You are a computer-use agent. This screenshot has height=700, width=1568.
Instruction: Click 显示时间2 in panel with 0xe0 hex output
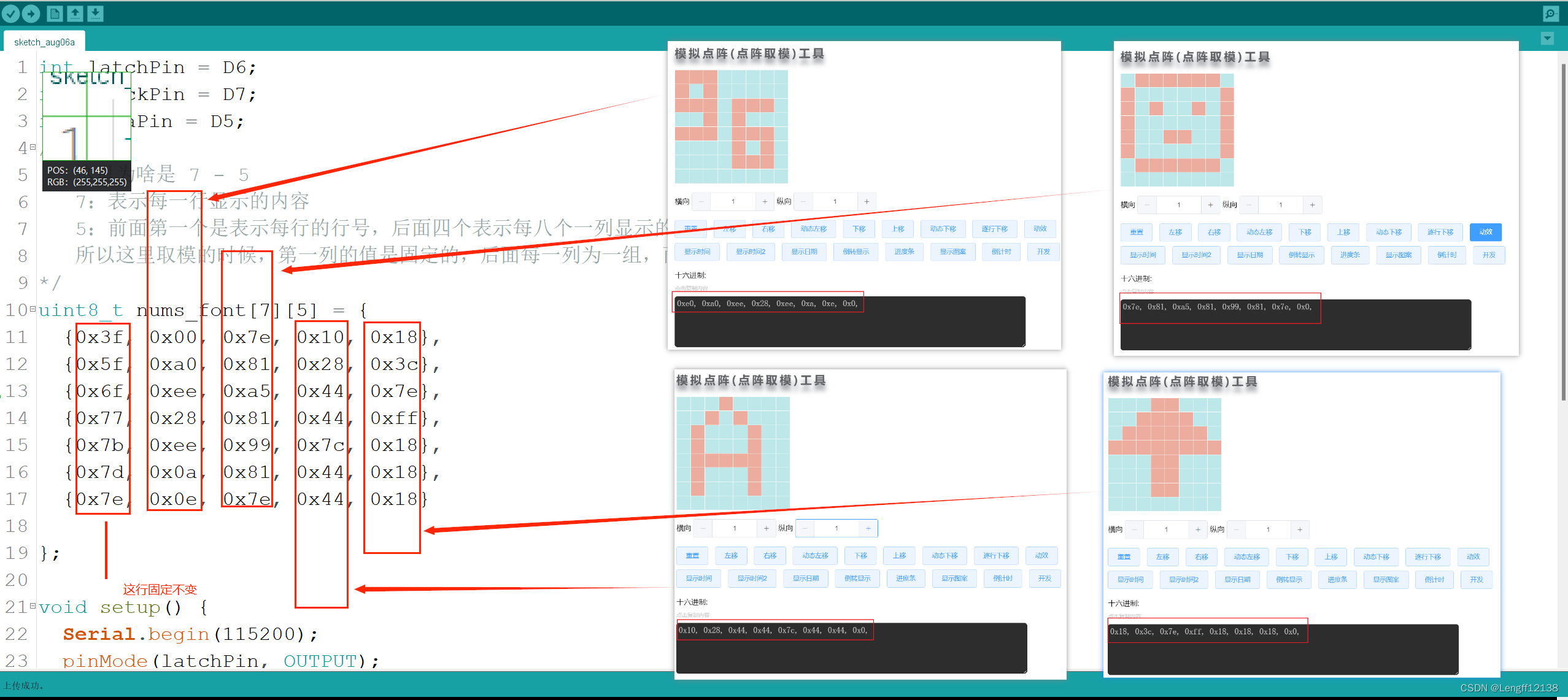751,252
